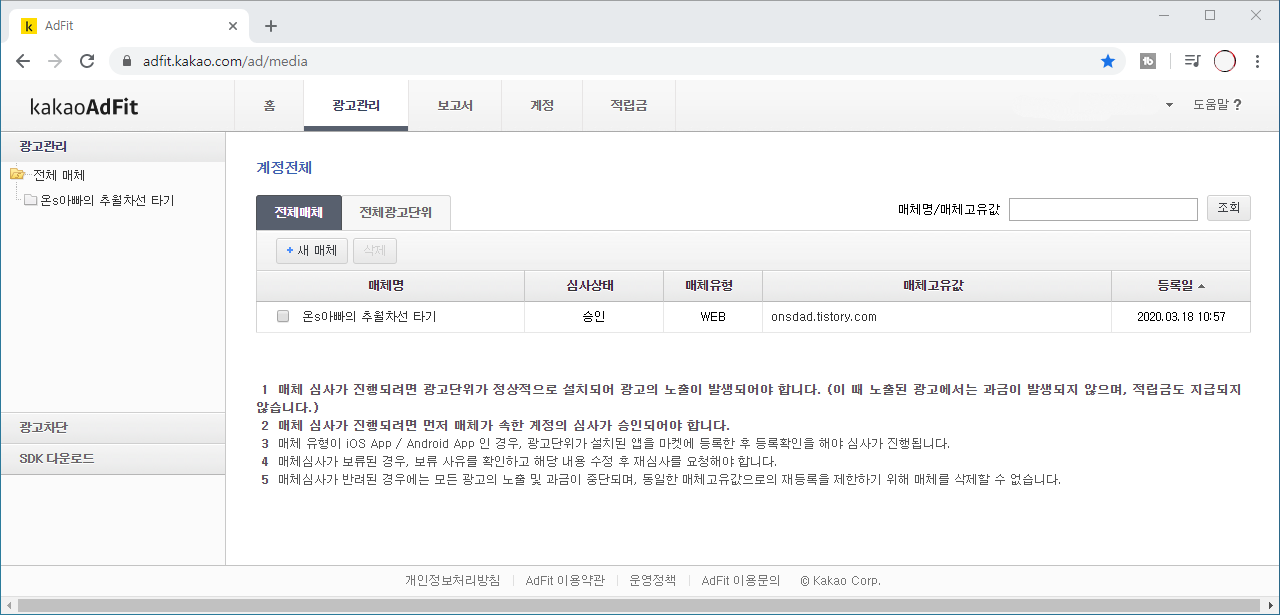Viewport: 1280px width, 615px height.
Task: Click the scrollbar's left arrow
Action: tap(7, 606)
